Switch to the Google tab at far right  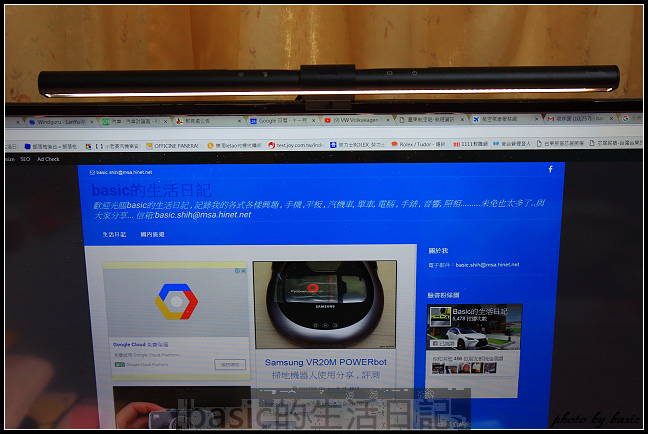631,118
